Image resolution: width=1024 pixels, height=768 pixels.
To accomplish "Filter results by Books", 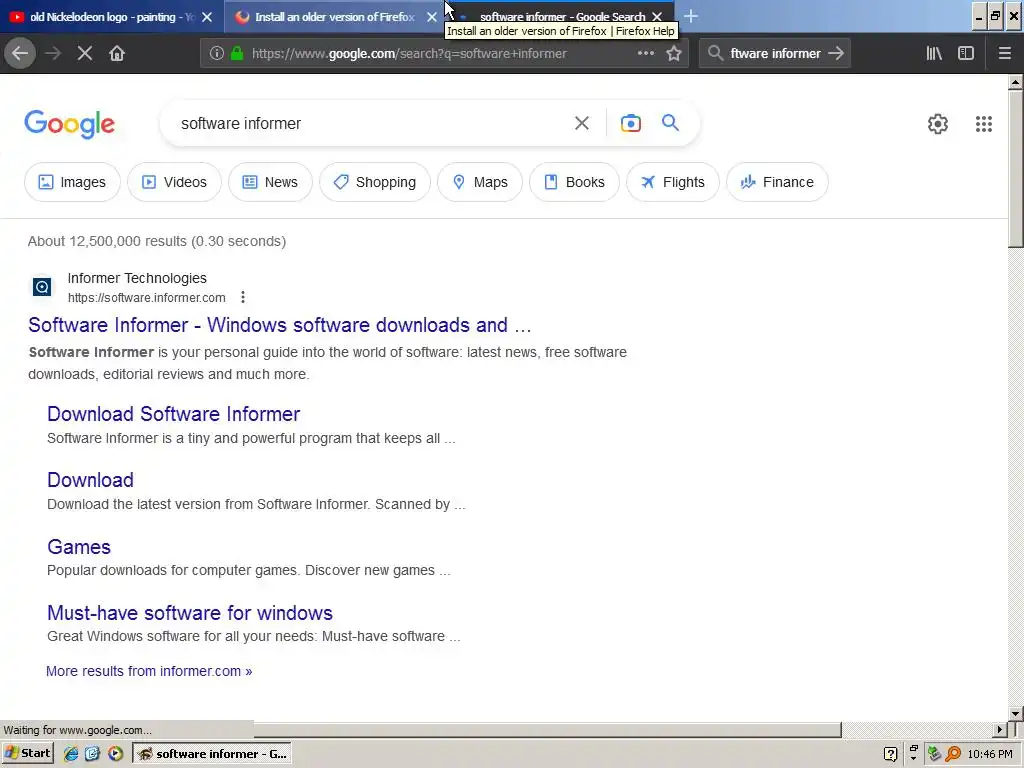I will [x=574, y=182].
